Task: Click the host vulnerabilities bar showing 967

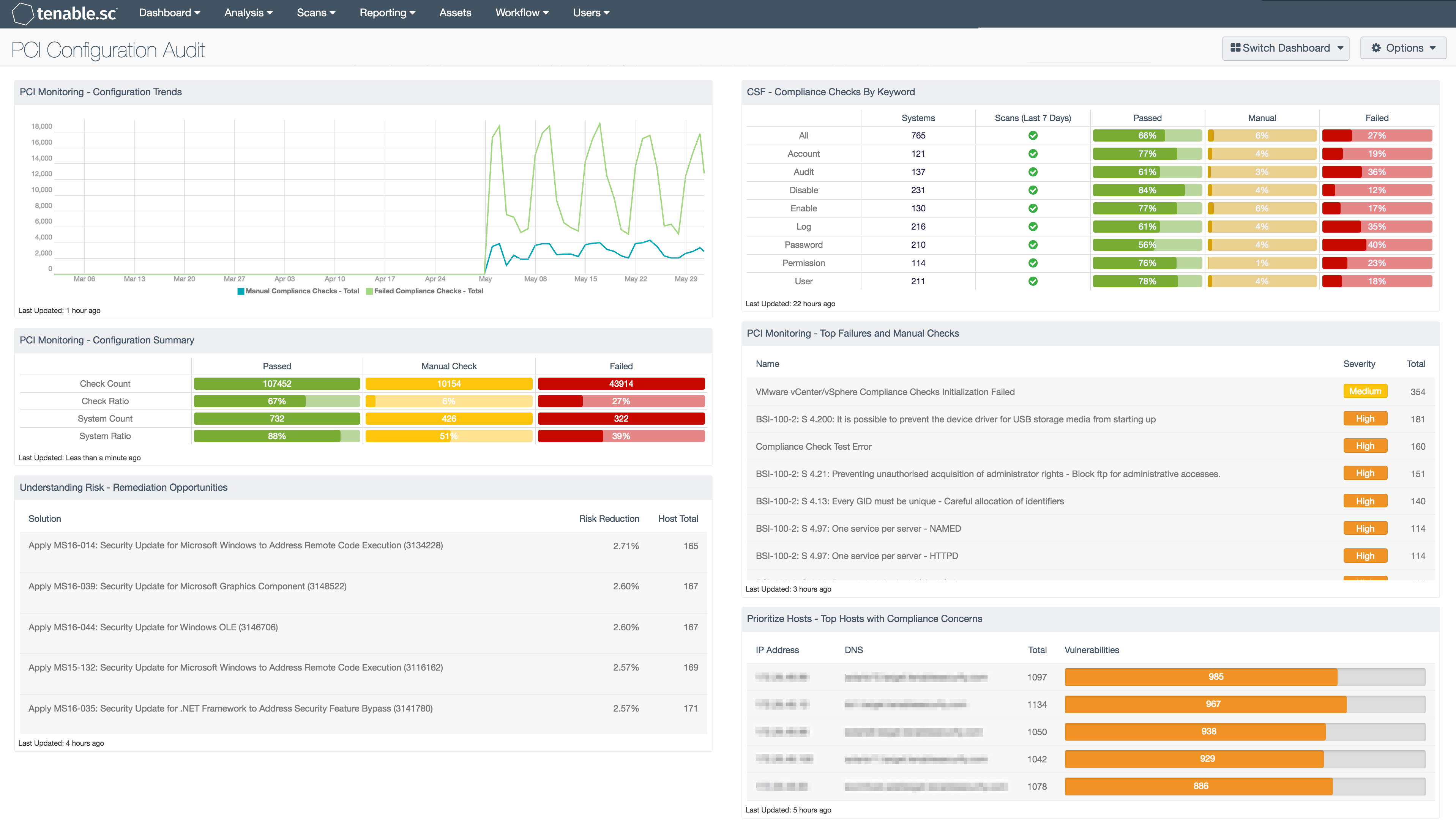Action: [1245, 704]
